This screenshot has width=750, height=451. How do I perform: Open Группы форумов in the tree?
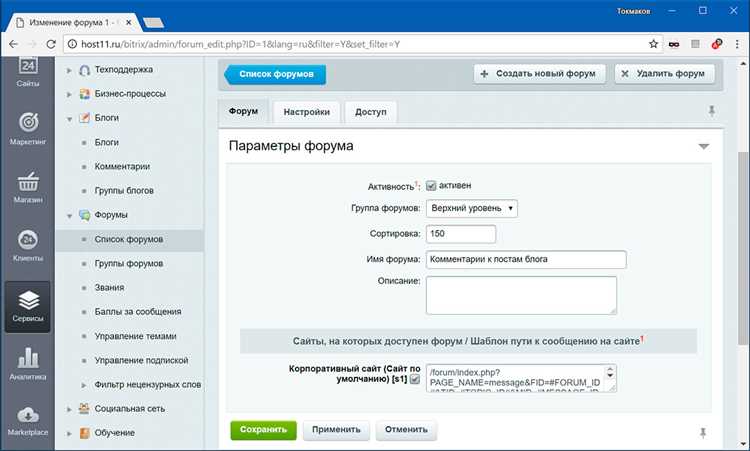[x=129, y=264]
